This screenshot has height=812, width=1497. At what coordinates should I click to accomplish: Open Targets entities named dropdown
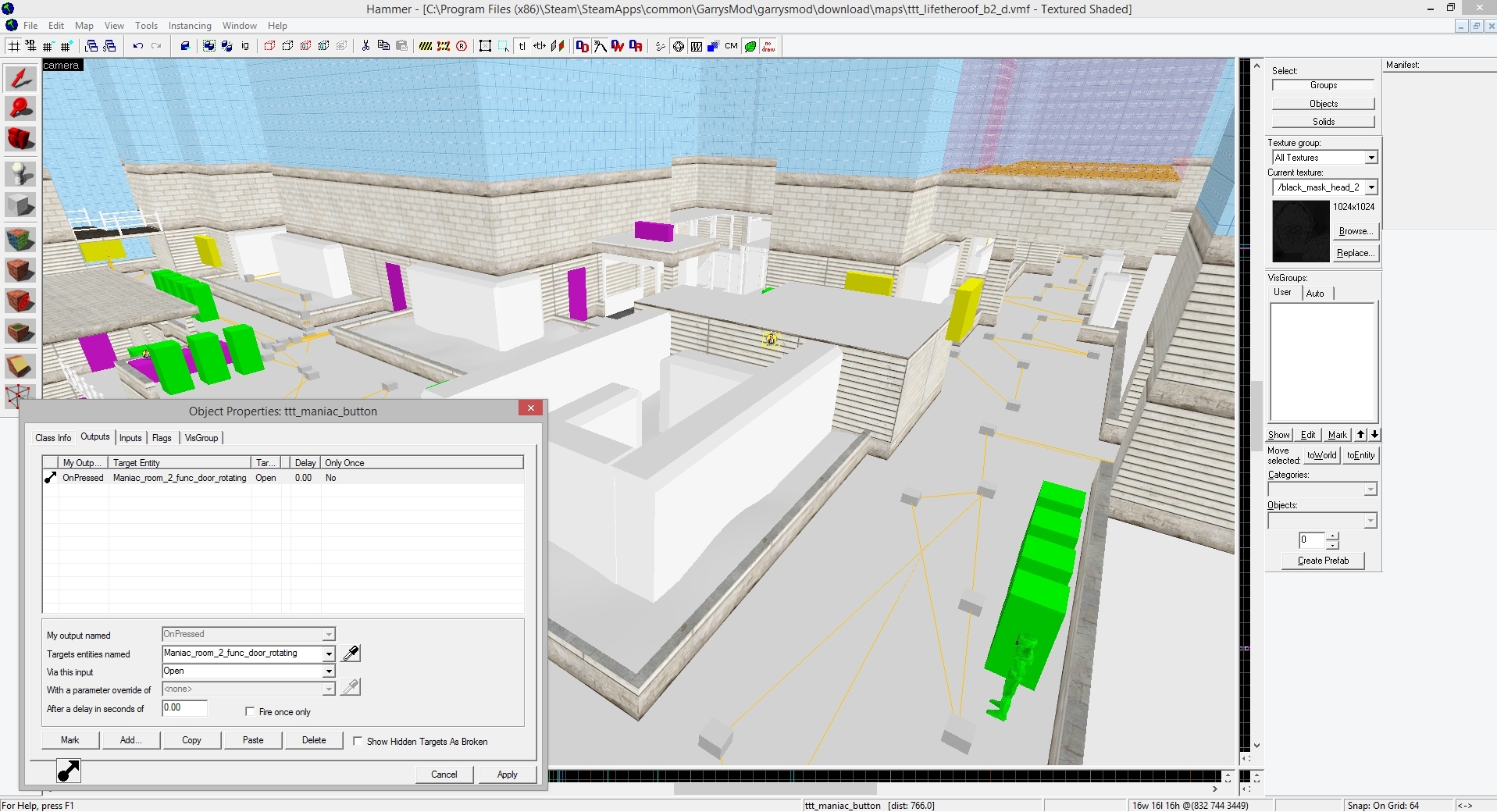click(x=329, y=654)
